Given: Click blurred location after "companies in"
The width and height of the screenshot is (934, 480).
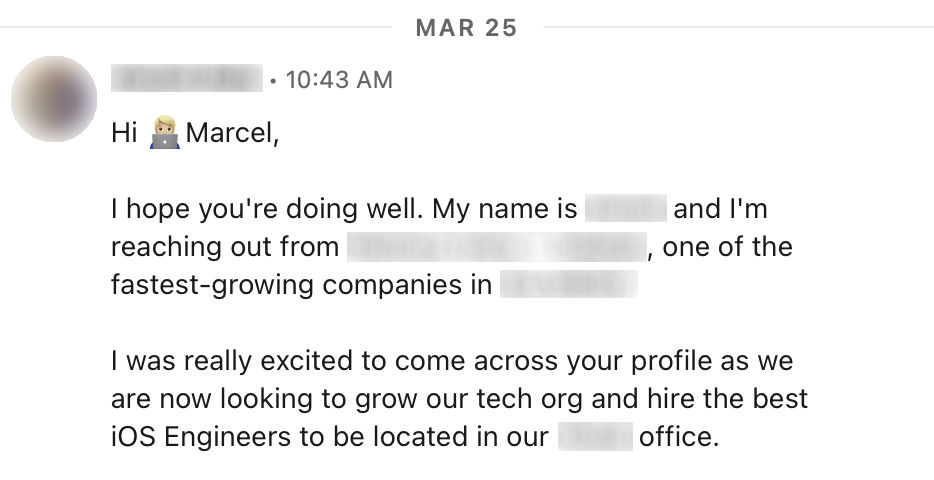Looking at the screenshot, I should point(568,285).
